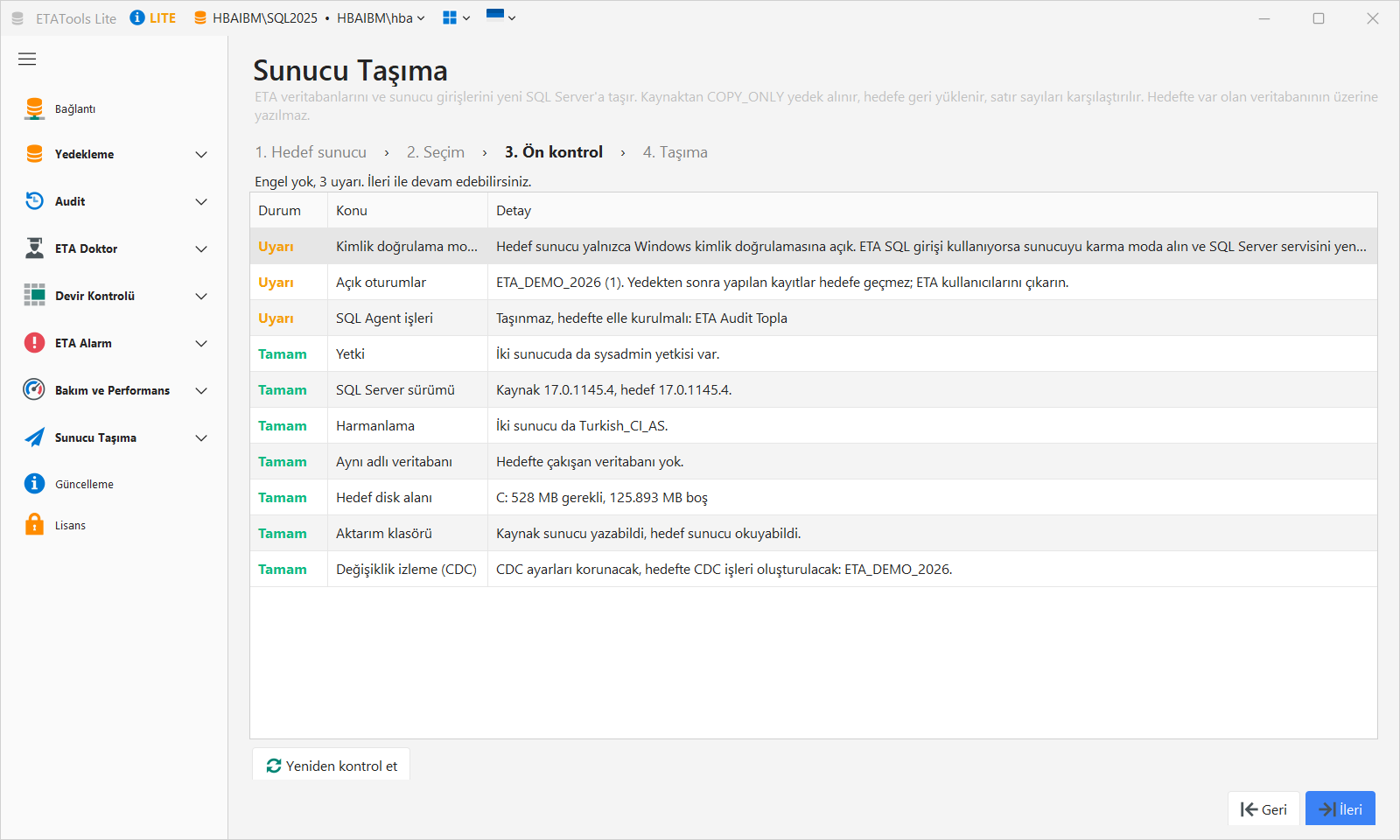Click the Yedekleme database icon
Image resolution: width=1400 pixels, height=840 pixels.
tap(34, 154)
